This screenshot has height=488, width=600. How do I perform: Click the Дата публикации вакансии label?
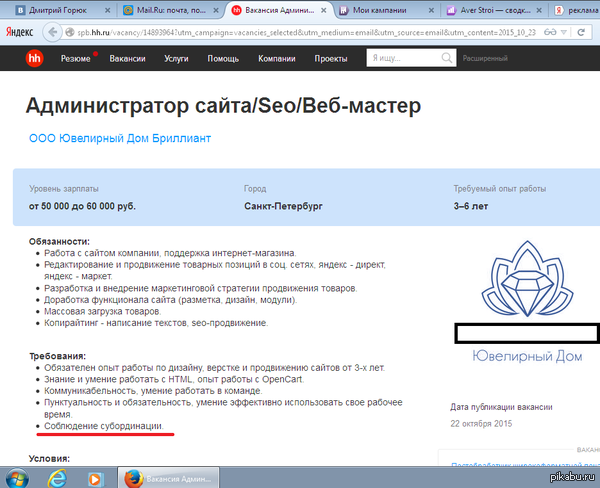pos(501,407)
